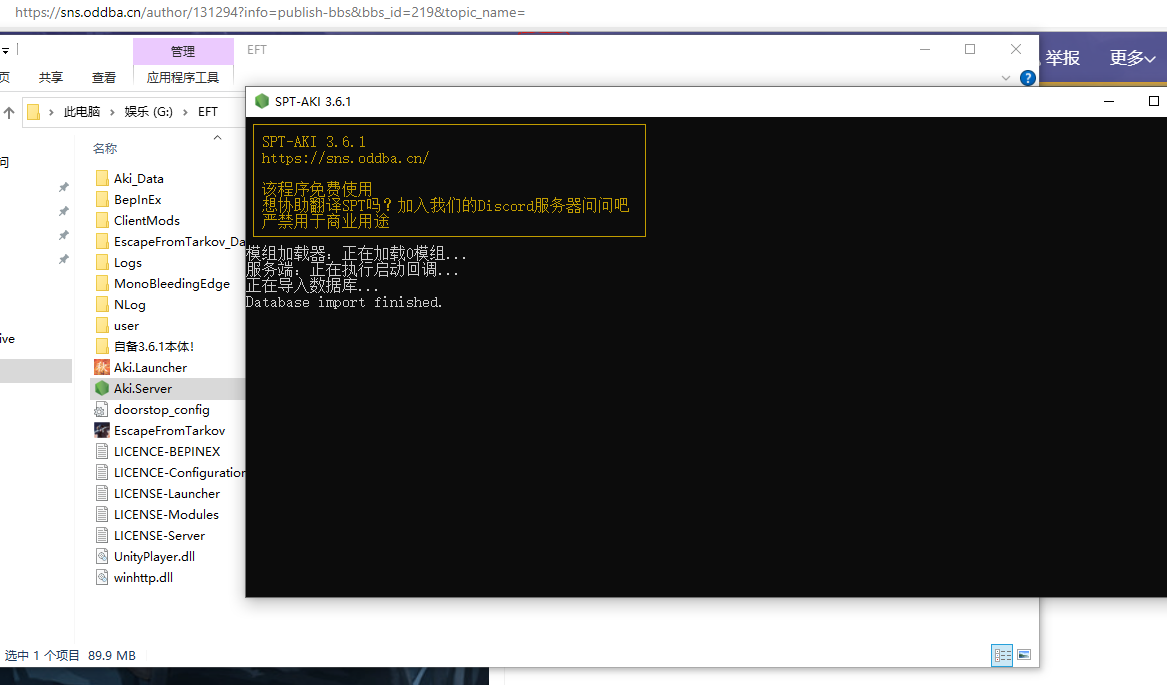Click the 举报 report link
1167x685 pixels.
[1063, 58]
